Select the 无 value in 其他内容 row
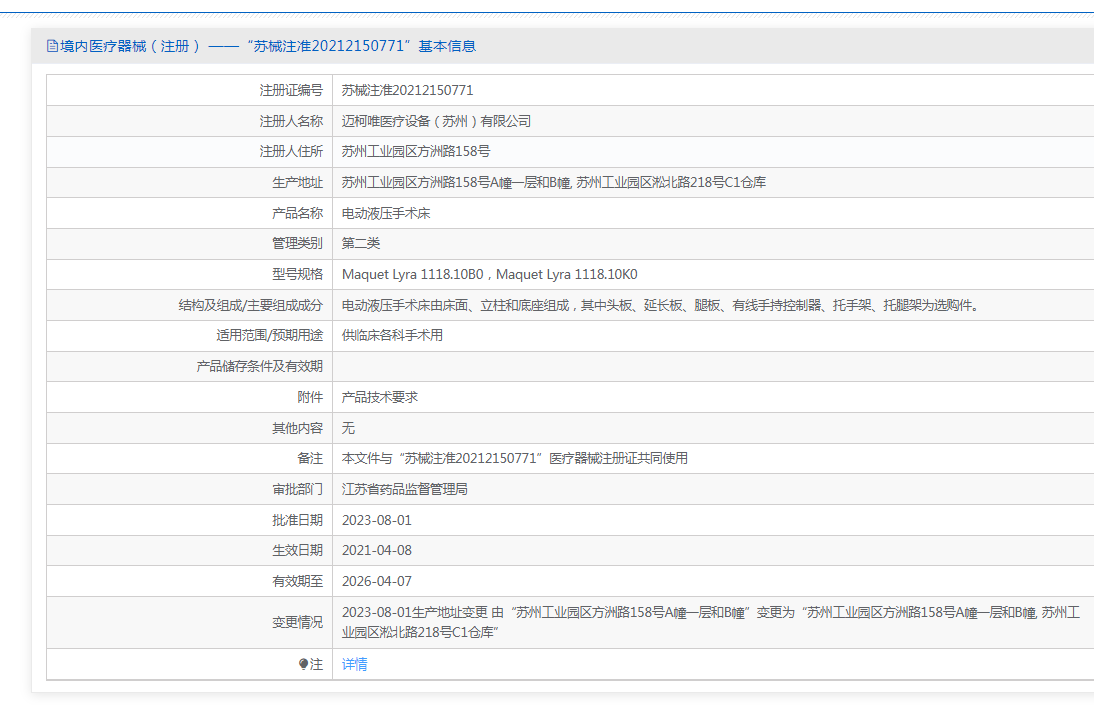This screenshot has height=705, width=1094. [x=348, y=428]
